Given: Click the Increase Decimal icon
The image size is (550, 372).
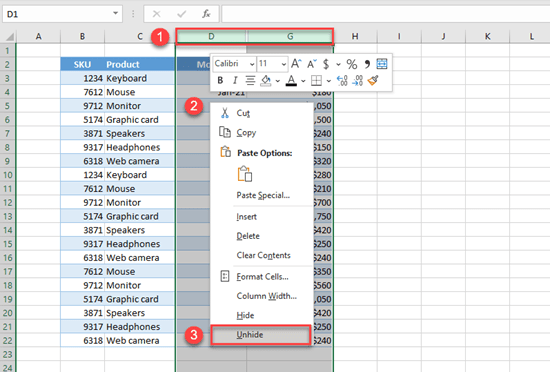Looking at the screenshot, I should [342, 81].
